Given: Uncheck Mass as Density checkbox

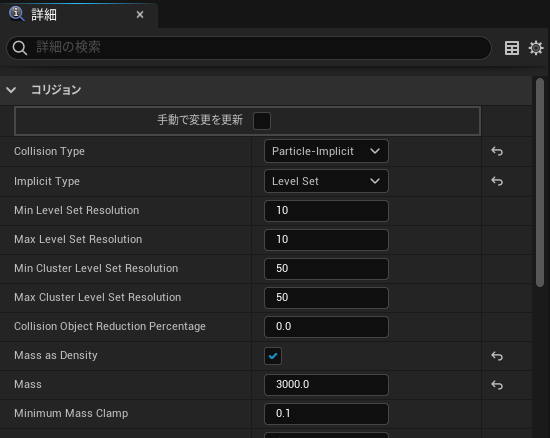Looking at the screenshot, I should [273, 356].
